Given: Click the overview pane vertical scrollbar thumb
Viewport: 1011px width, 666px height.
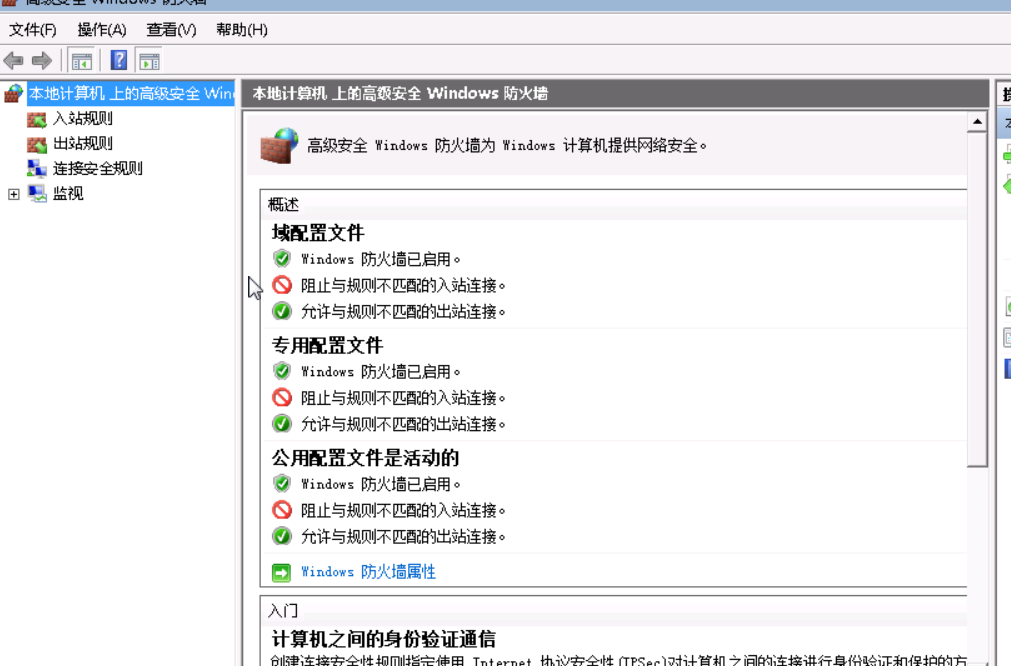Looking at the screenshot, I should pyautogui.click(x=977, y=299).
